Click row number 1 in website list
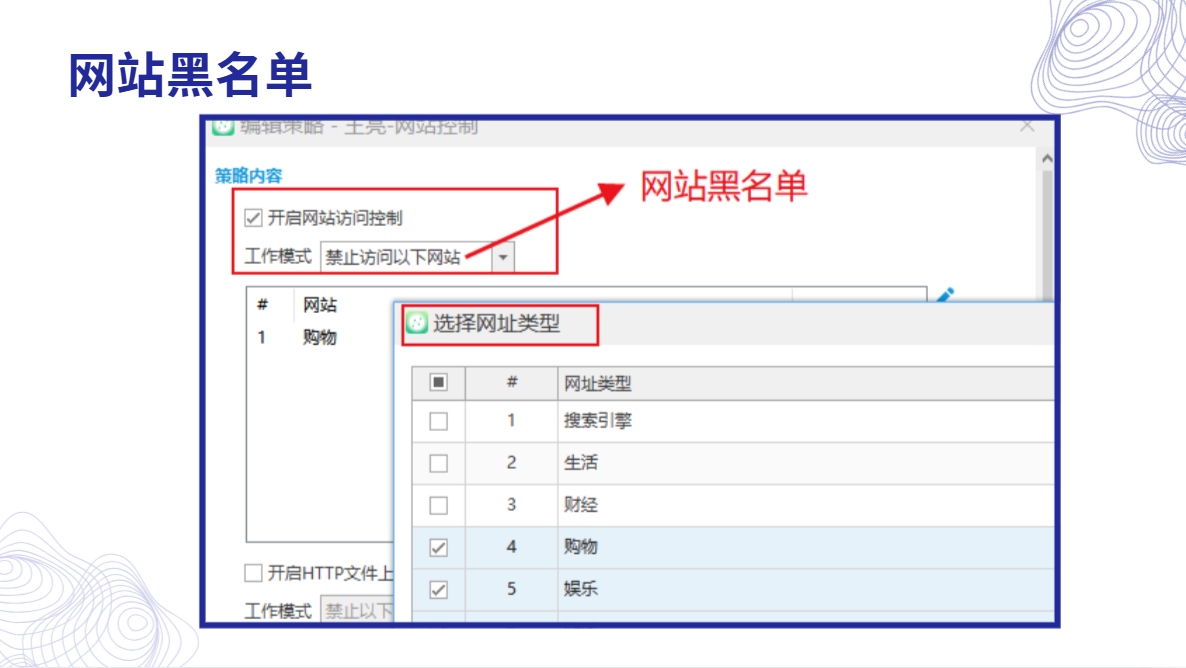Viewport: 1186px width, 668px height. (x=262, y=337)
